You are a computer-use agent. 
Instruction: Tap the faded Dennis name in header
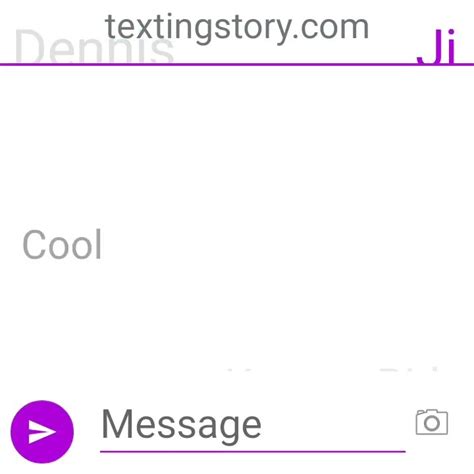coord(94,47)
